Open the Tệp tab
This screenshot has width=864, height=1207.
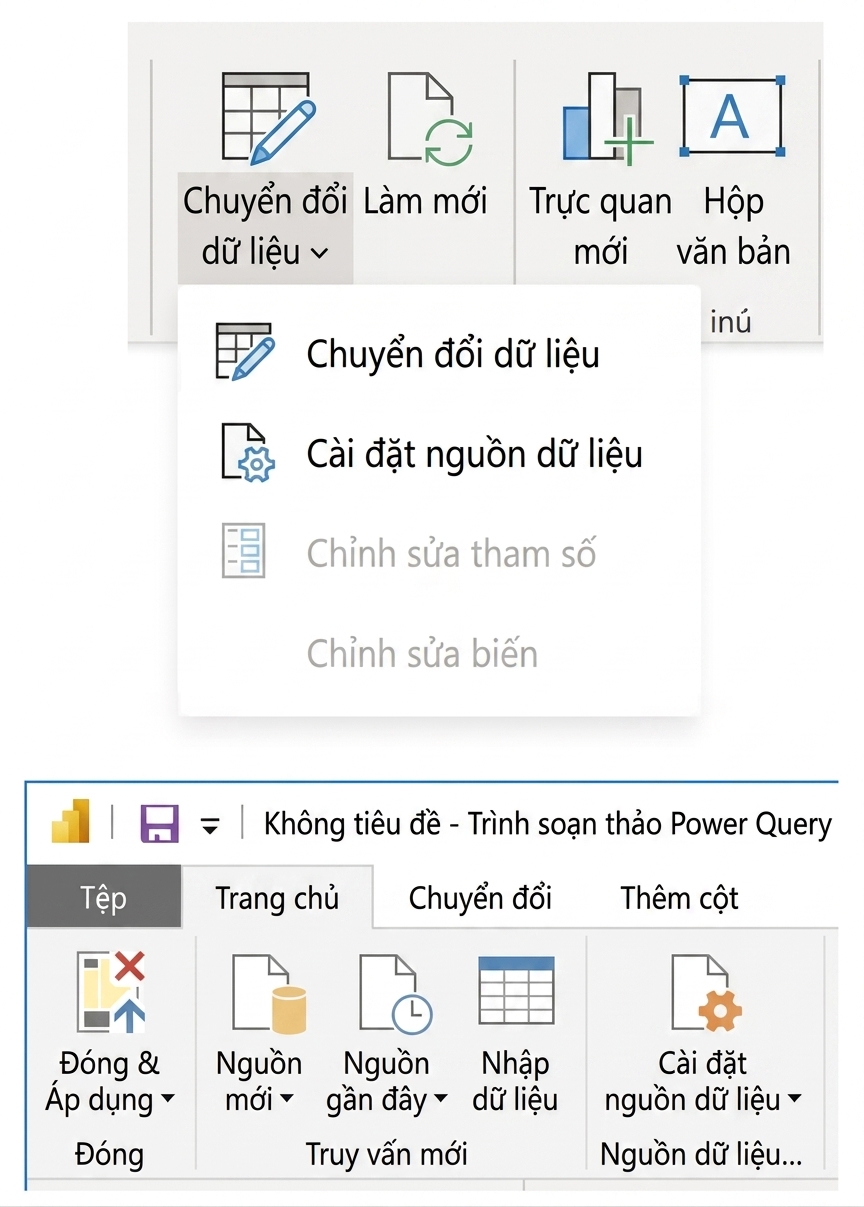[104, 897]
